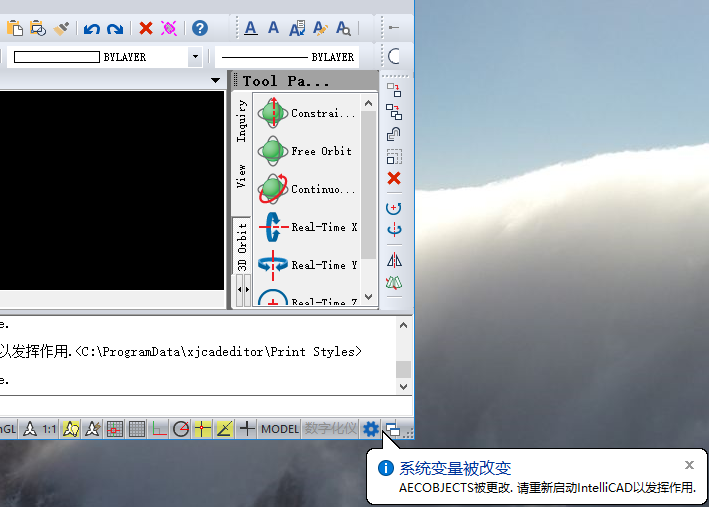The image size is (709, 509).
Task: Click MODEL button in status bar
Action: (x=280, y=429)
